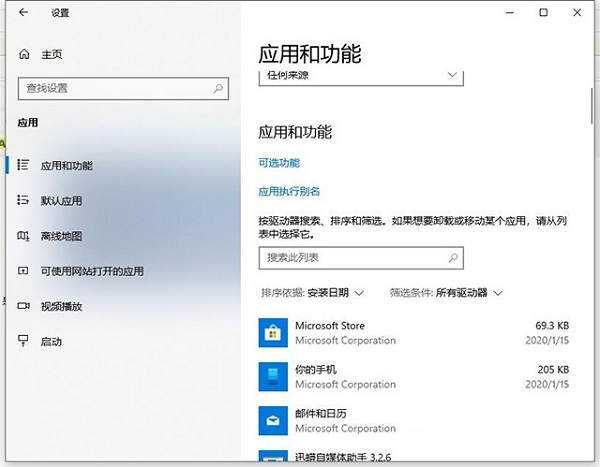Click the vertical scrollbar thumb

pyautogui.click(x=592, y=106)
